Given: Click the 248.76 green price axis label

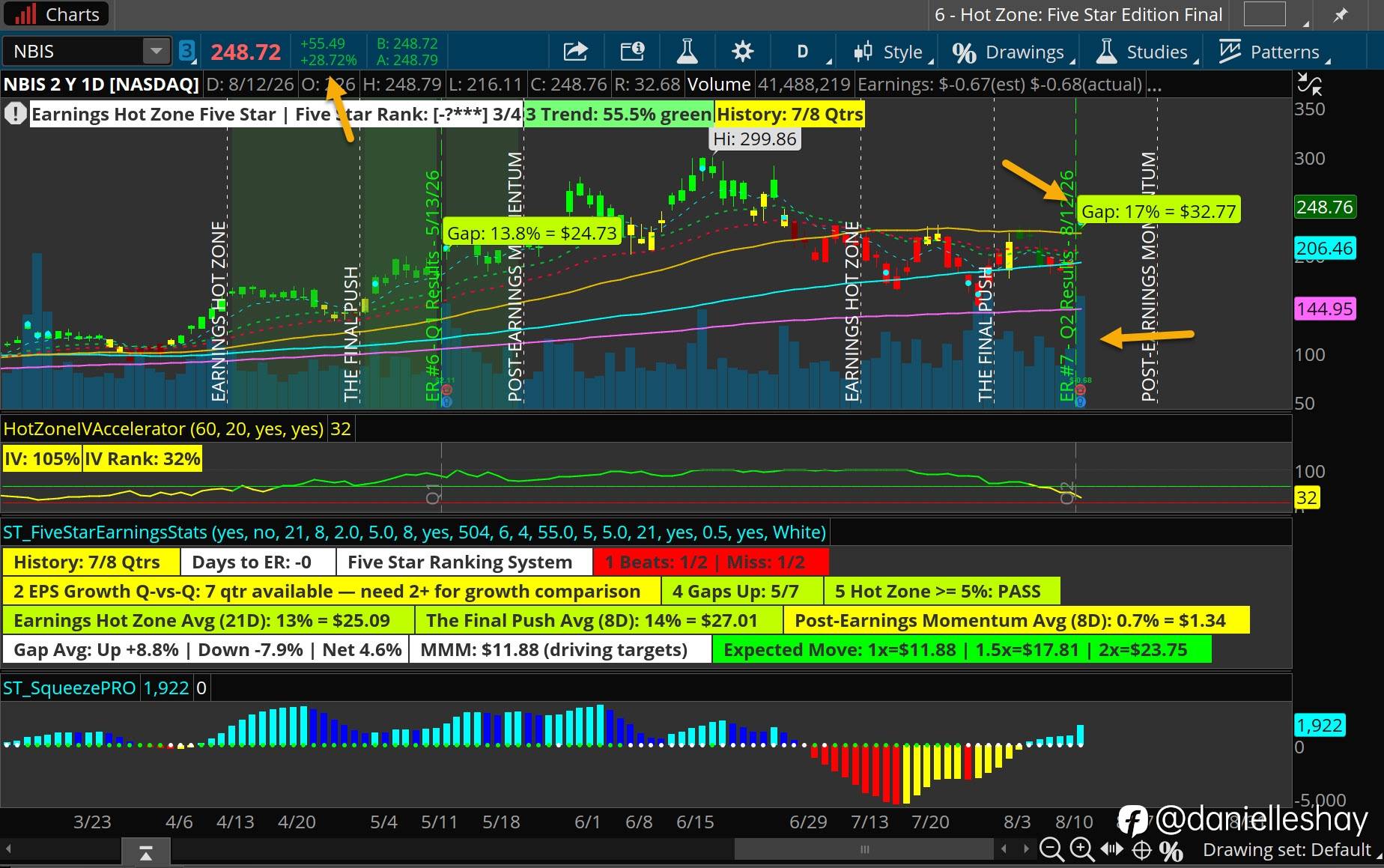Looking at the screenshot, I should pyautogui.click(x=1325, y=207).
